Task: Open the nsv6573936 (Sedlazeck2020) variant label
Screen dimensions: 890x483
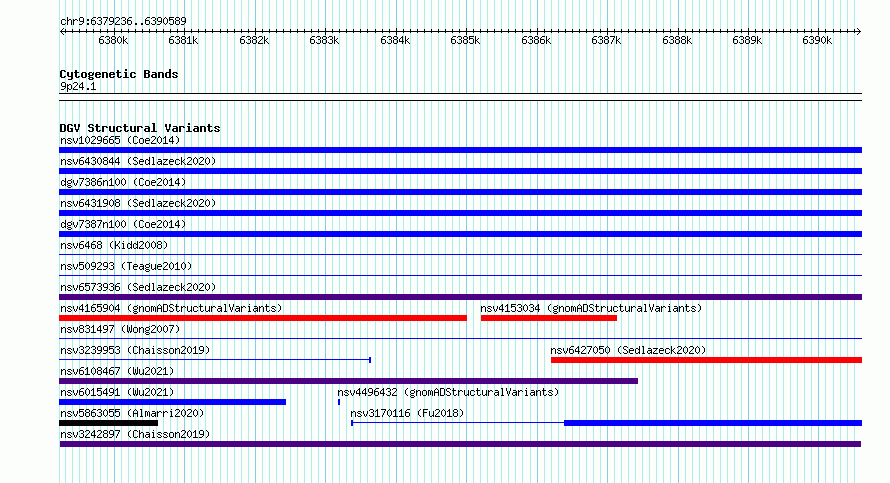Action: (x=138, y=287)
